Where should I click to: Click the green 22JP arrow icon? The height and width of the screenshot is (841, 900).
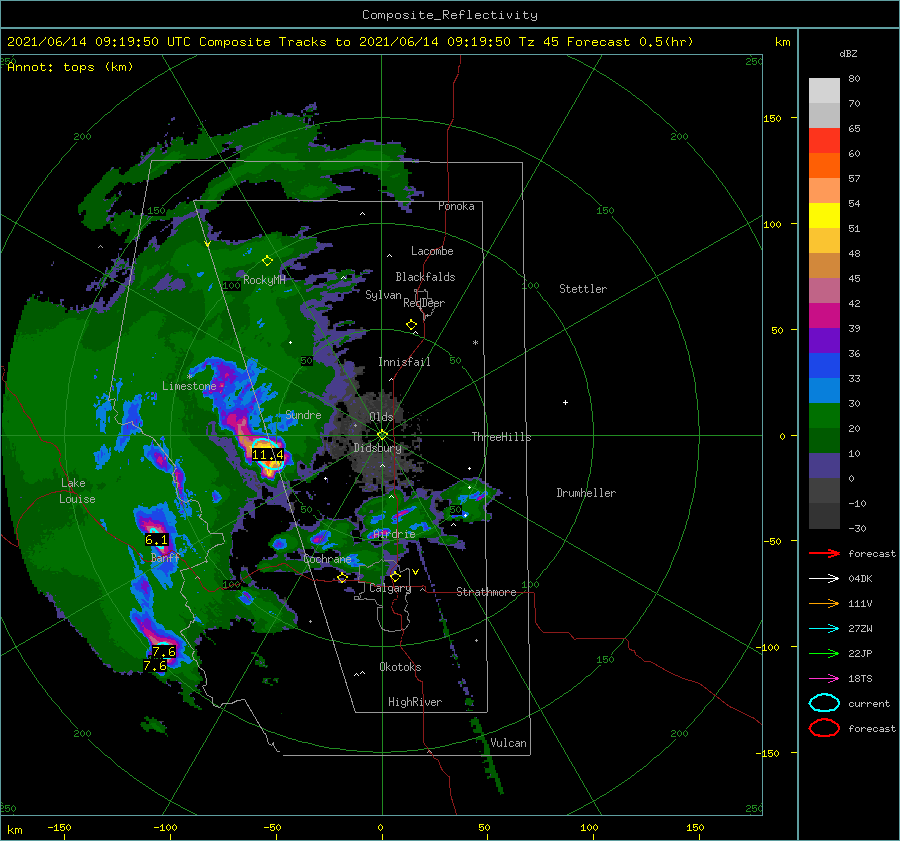tap(824, 653)
